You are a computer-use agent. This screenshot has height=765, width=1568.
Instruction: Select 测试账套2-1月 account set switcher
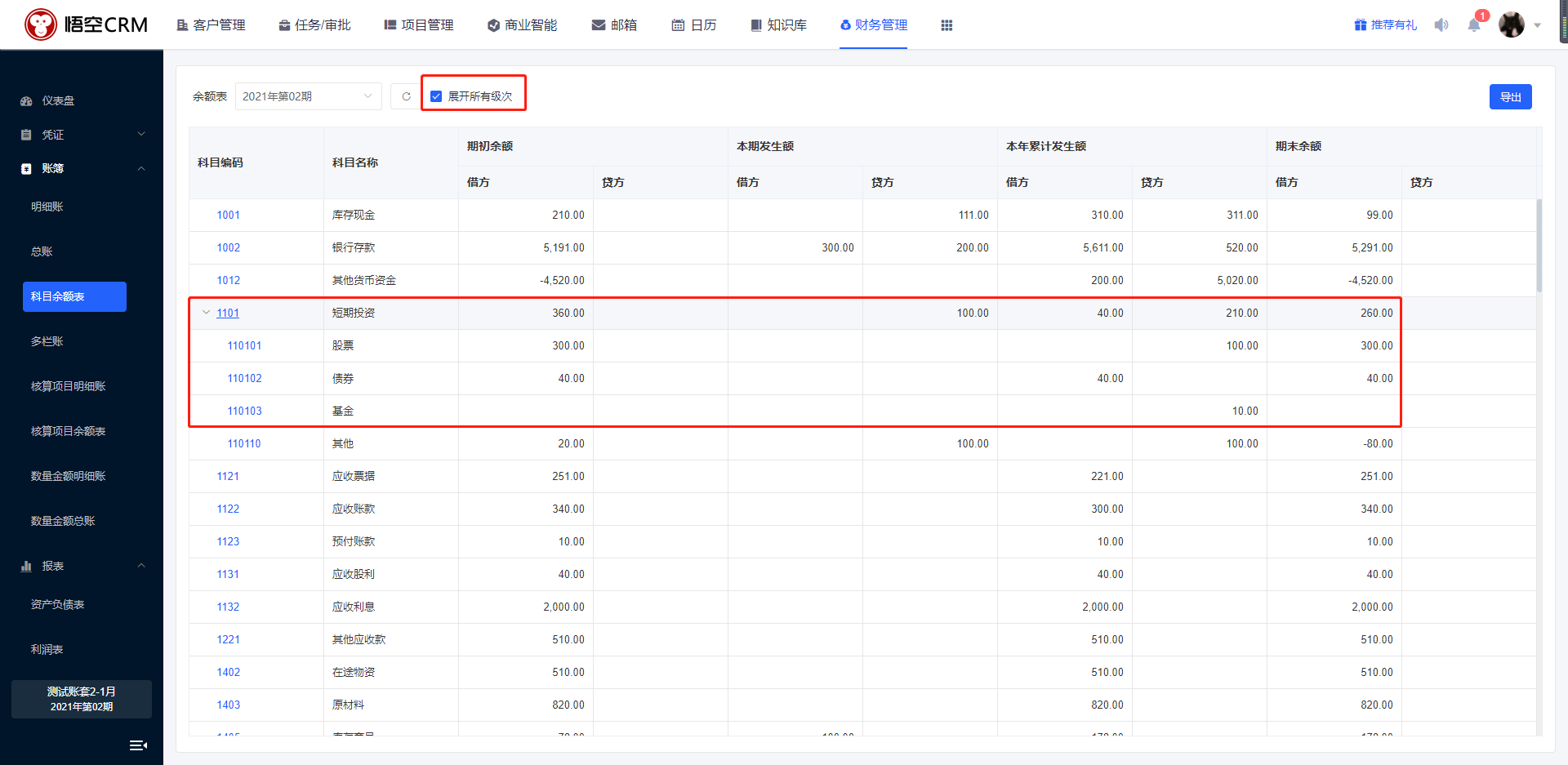click(x=82, y=699)
